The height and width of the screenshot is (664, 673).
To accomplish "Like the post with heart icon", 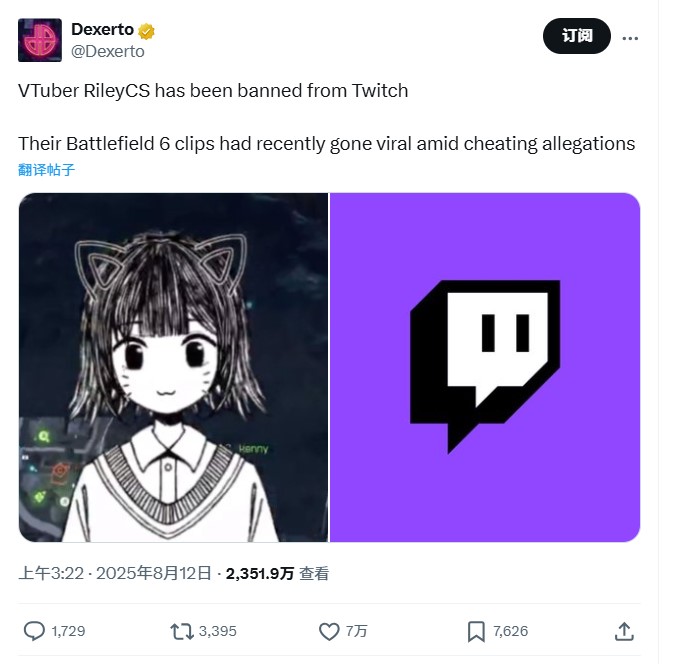I will pos(329,631).
